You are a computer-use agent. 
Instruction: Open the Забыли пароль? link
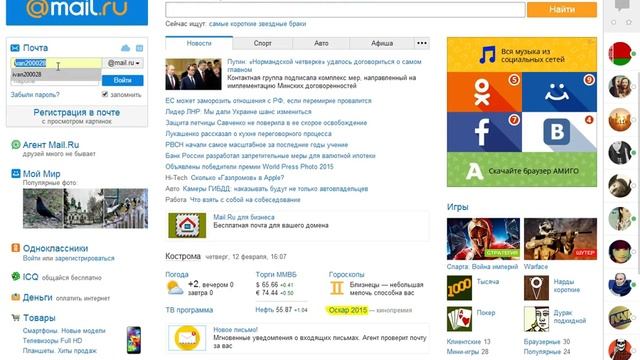(35, 95)
